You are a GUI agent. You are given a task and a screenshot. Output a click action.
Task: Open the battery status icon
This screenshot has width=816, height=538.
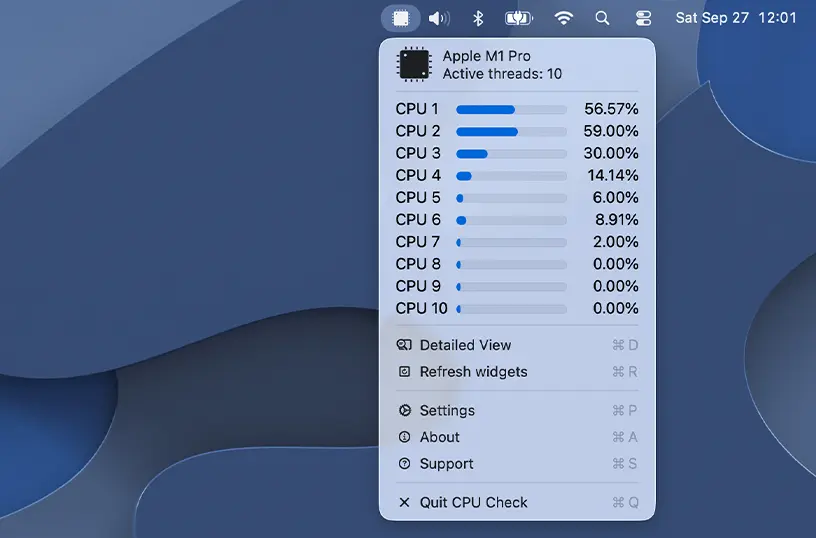pos(519,18)
